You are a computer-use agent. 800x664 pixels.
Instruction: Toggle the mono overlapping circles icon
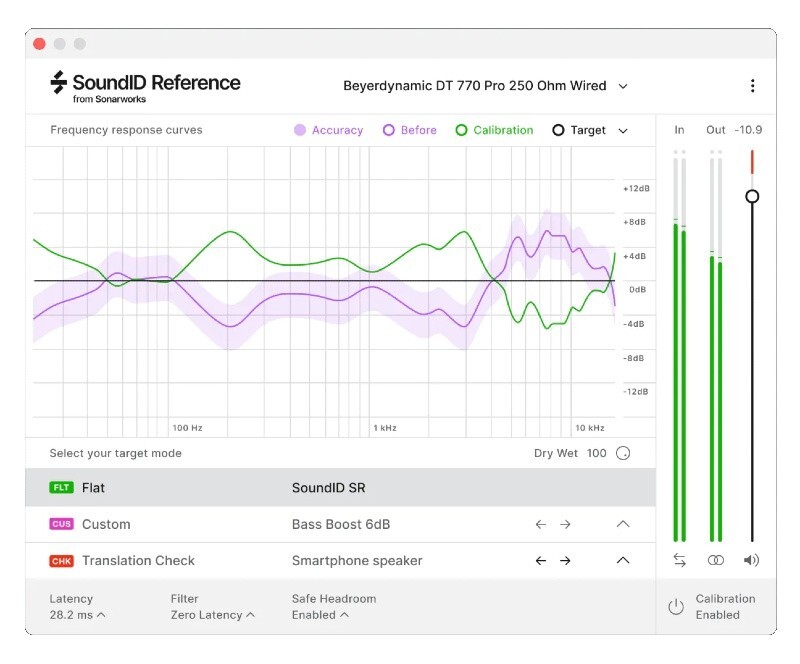tap(716, 561)
